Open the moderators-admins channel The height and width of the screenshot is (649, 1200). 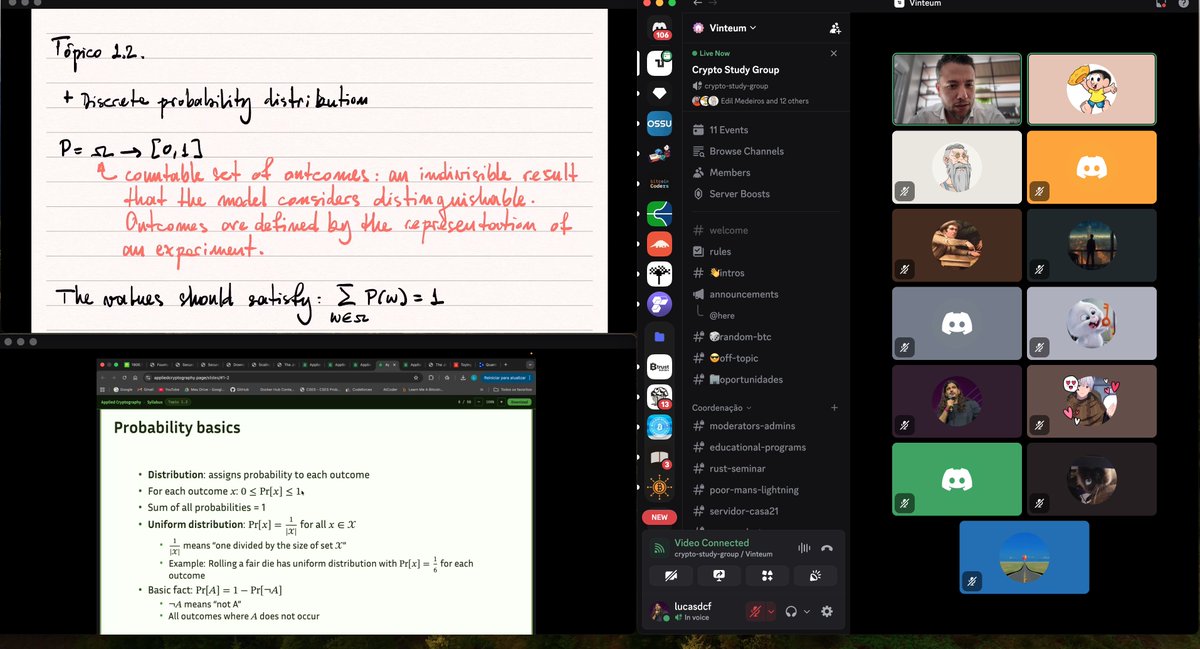766,426
